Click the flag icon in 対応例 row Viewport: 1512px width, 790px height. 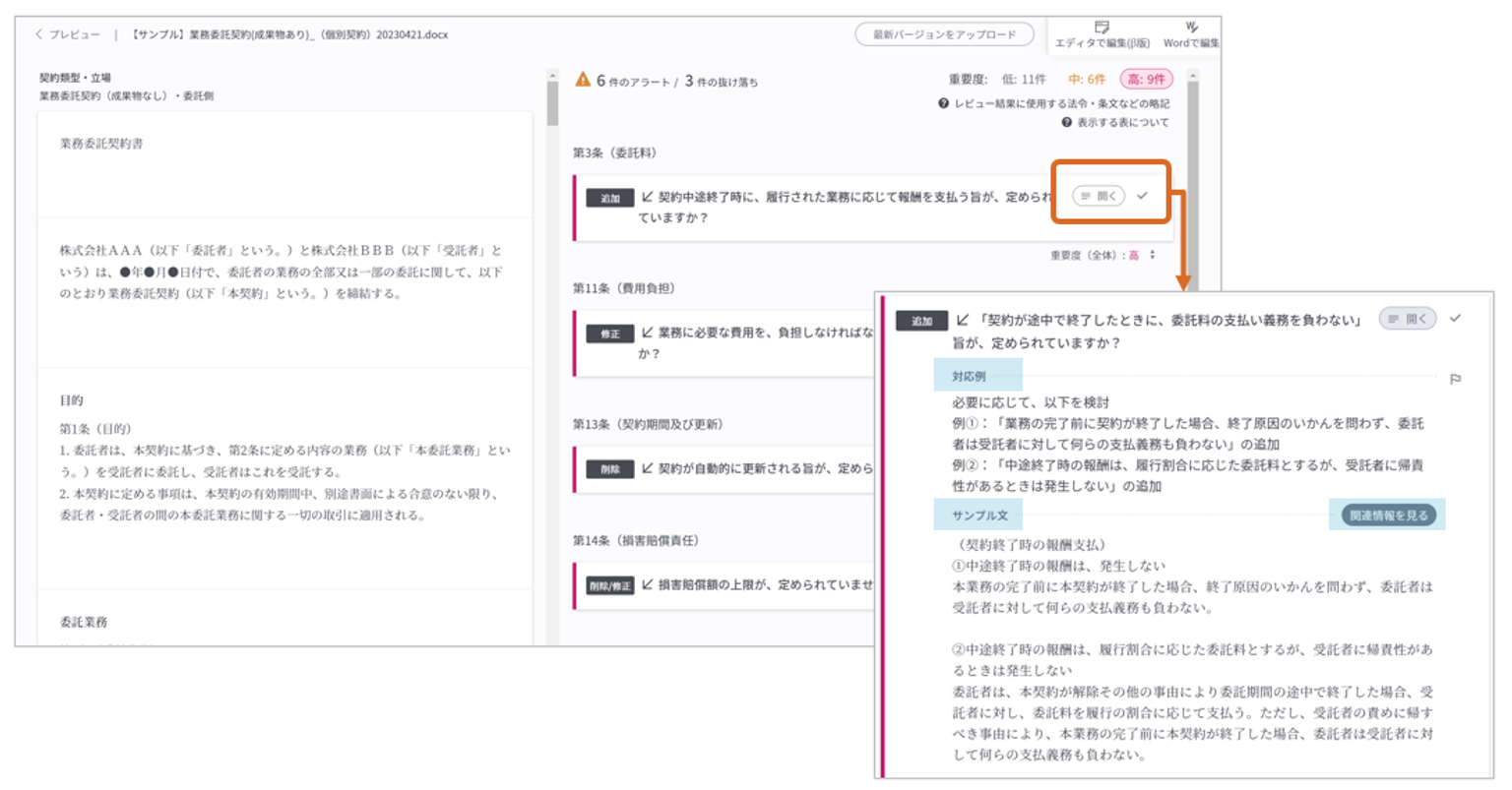pyautogui.click(x=1455, y=379)
